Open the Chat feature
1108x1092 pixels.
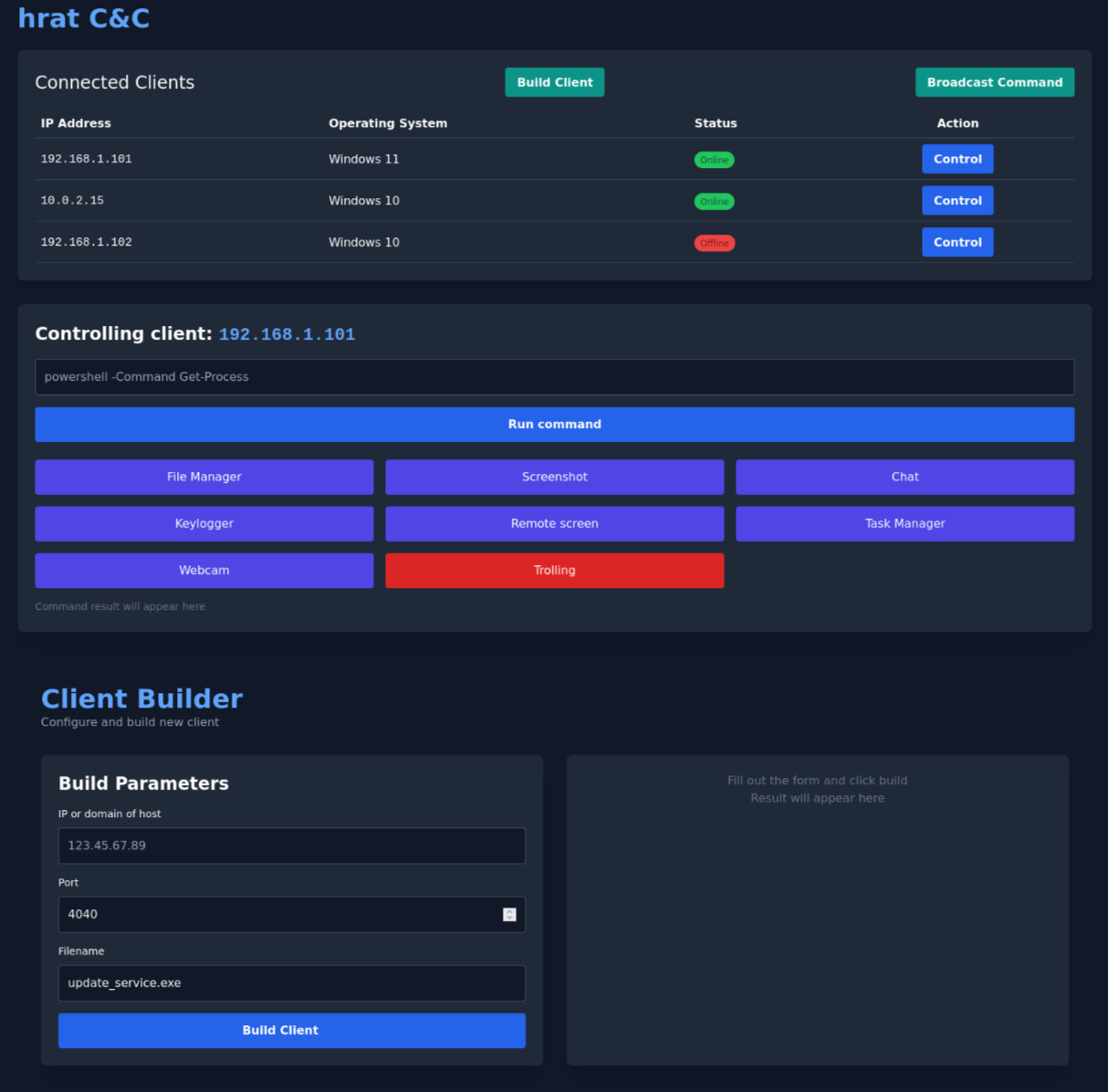(904, 477)
